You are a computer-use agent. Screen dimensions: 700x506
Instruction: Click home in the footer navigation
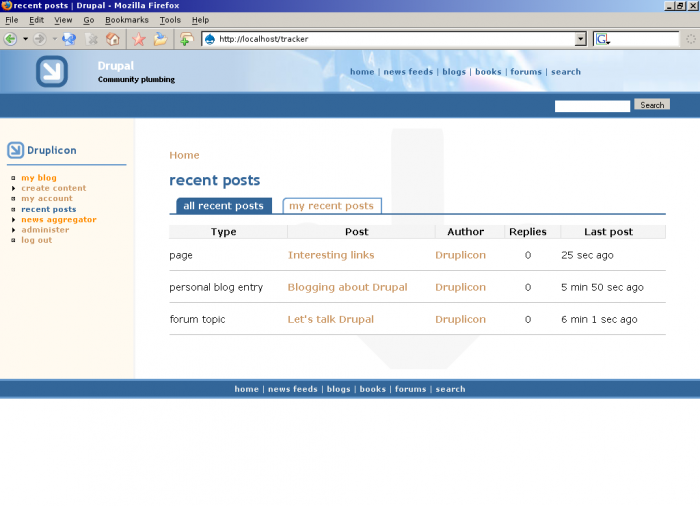click(x=246, y=389)
